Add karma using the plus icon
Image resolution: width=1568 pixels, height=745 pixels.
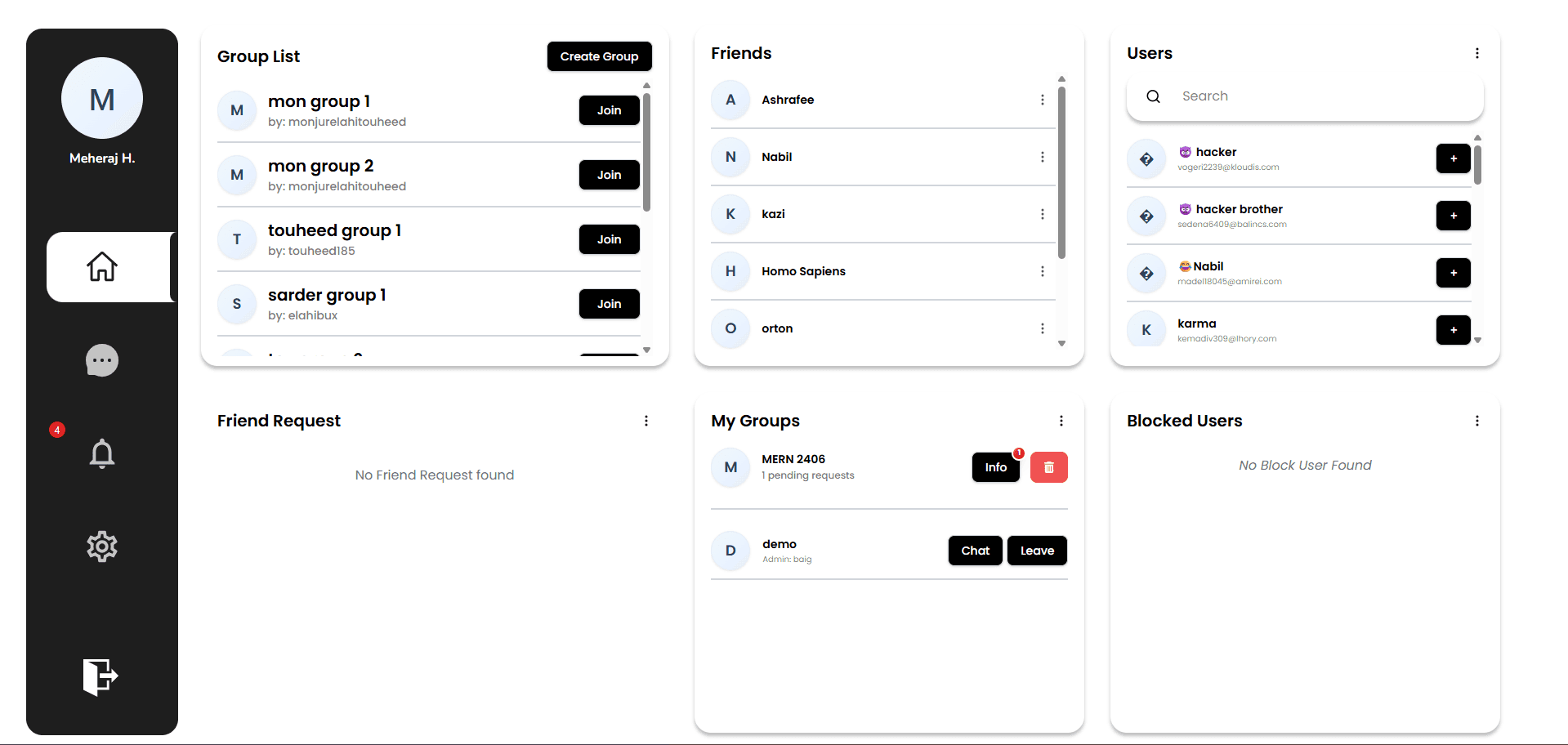pos(1453,330)
